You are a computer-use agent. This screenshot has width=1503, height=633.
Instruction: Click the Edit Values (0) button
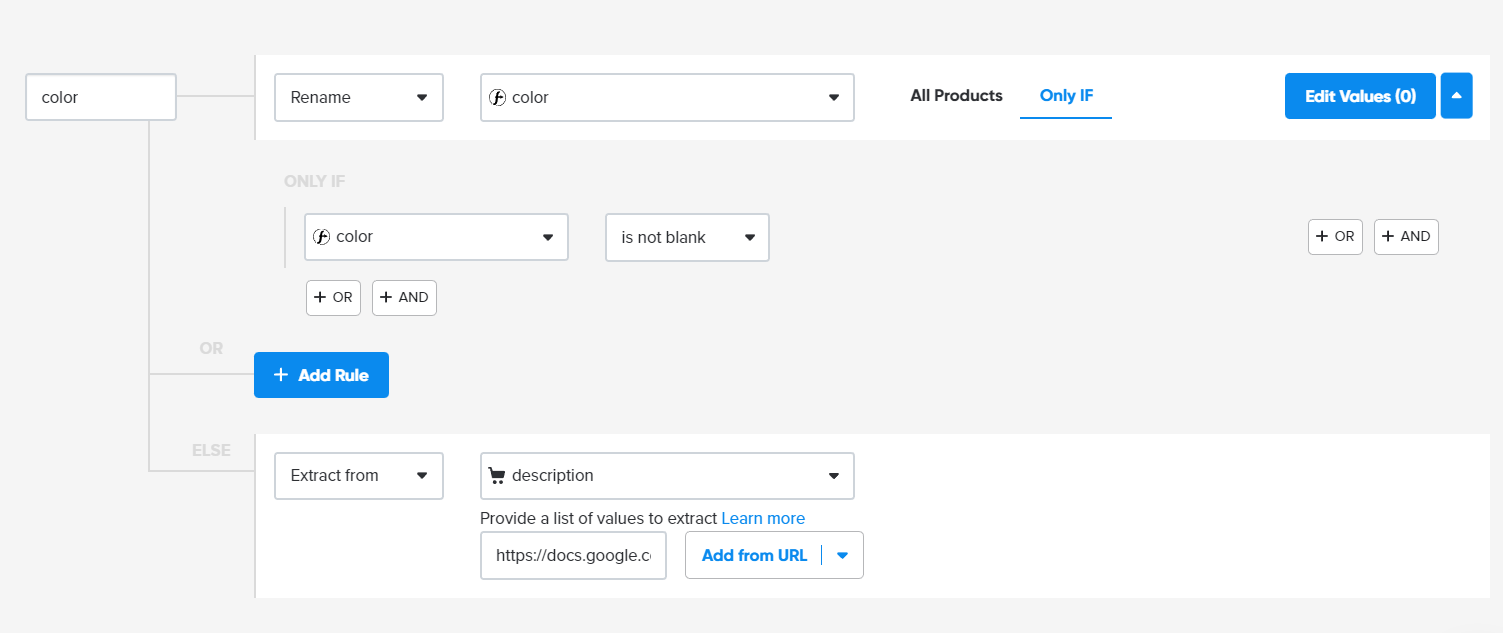1360,96
